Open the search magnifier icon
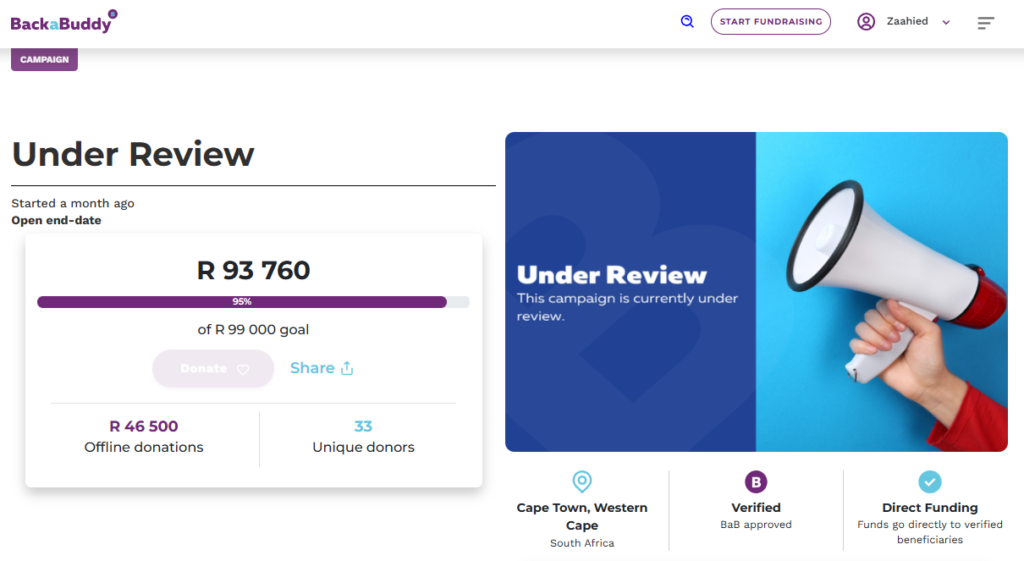The image size is (1024, 561). pyautogui.click(x=687, y=21)
